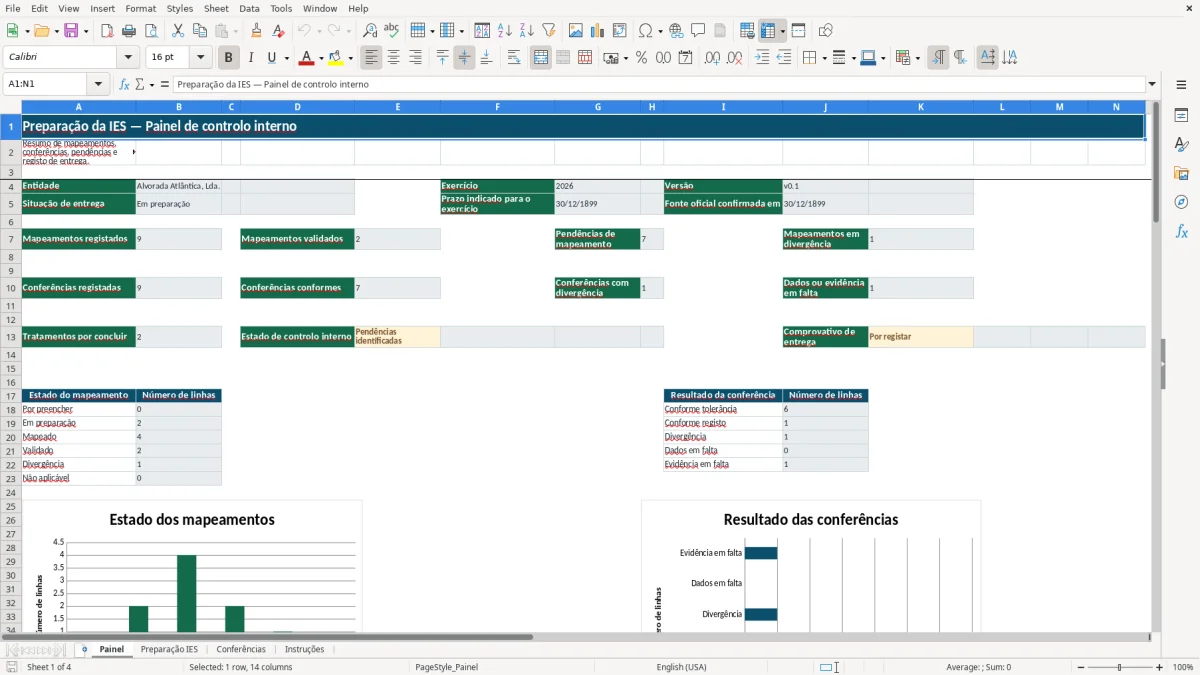The width and height of the screenshot is (1200, 675).
Task: Select row 13 header
Action: 10,337
